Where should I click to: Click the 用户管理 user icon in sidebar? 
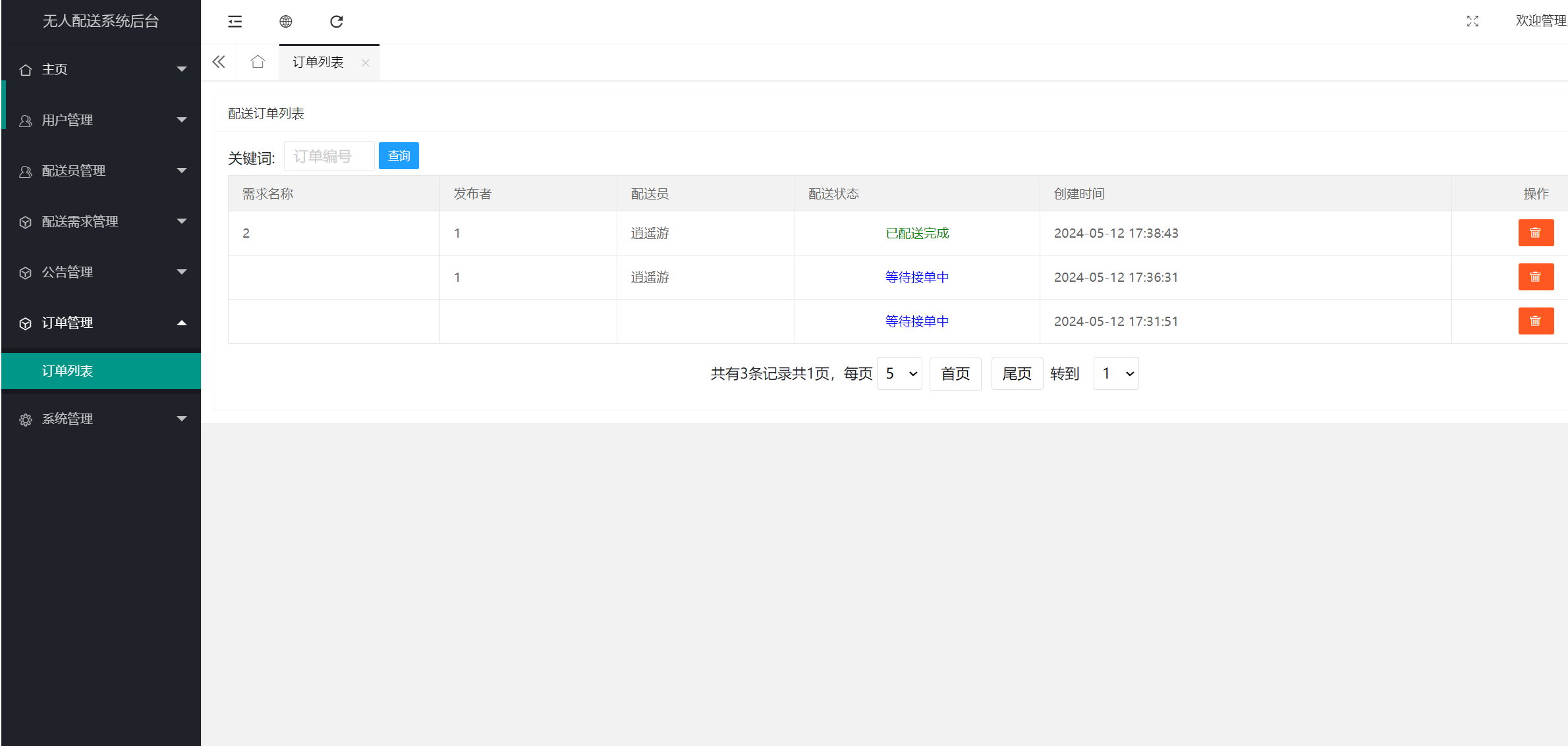pyautogui.click(x=26, y=120)
